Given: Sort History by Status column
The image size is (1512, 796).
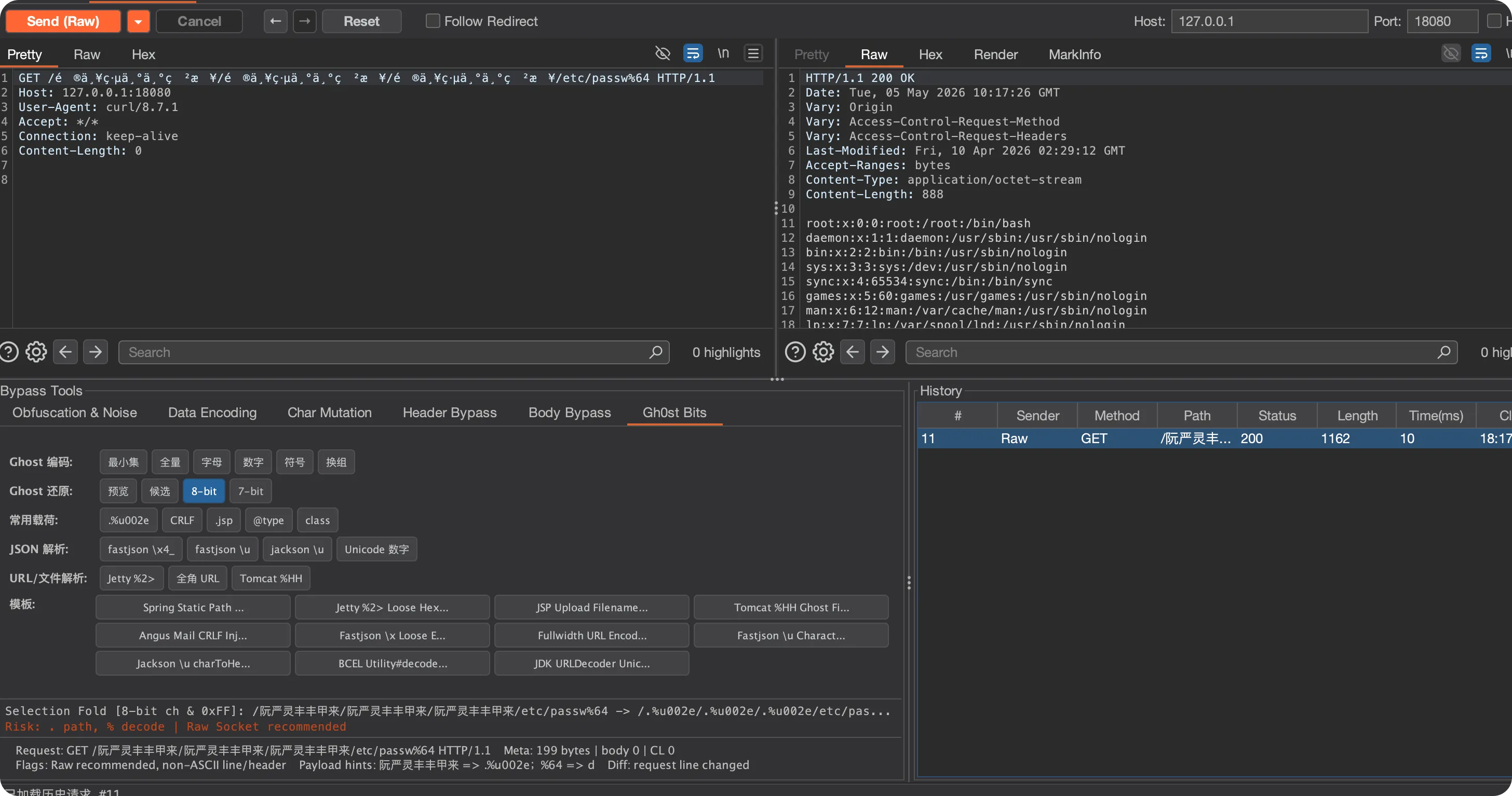Looking at the screenshot, I should click(1277, 416).
